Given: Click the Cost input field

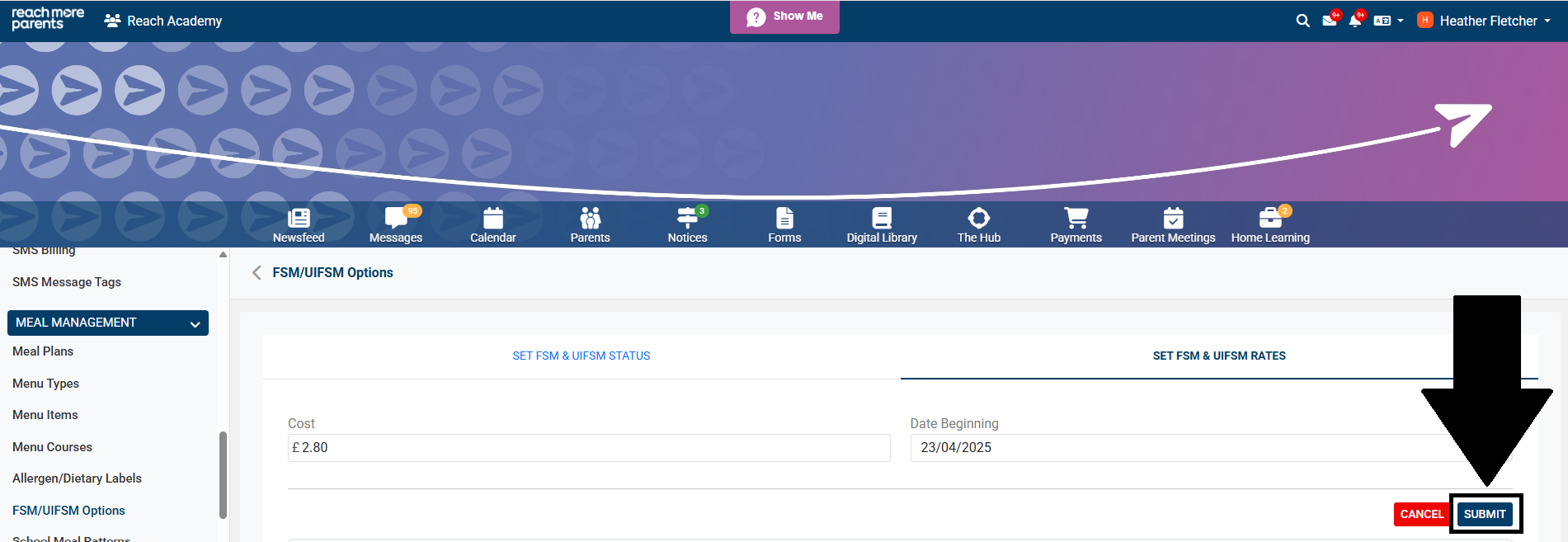Looking at the screenshot, I should (589, 448).
